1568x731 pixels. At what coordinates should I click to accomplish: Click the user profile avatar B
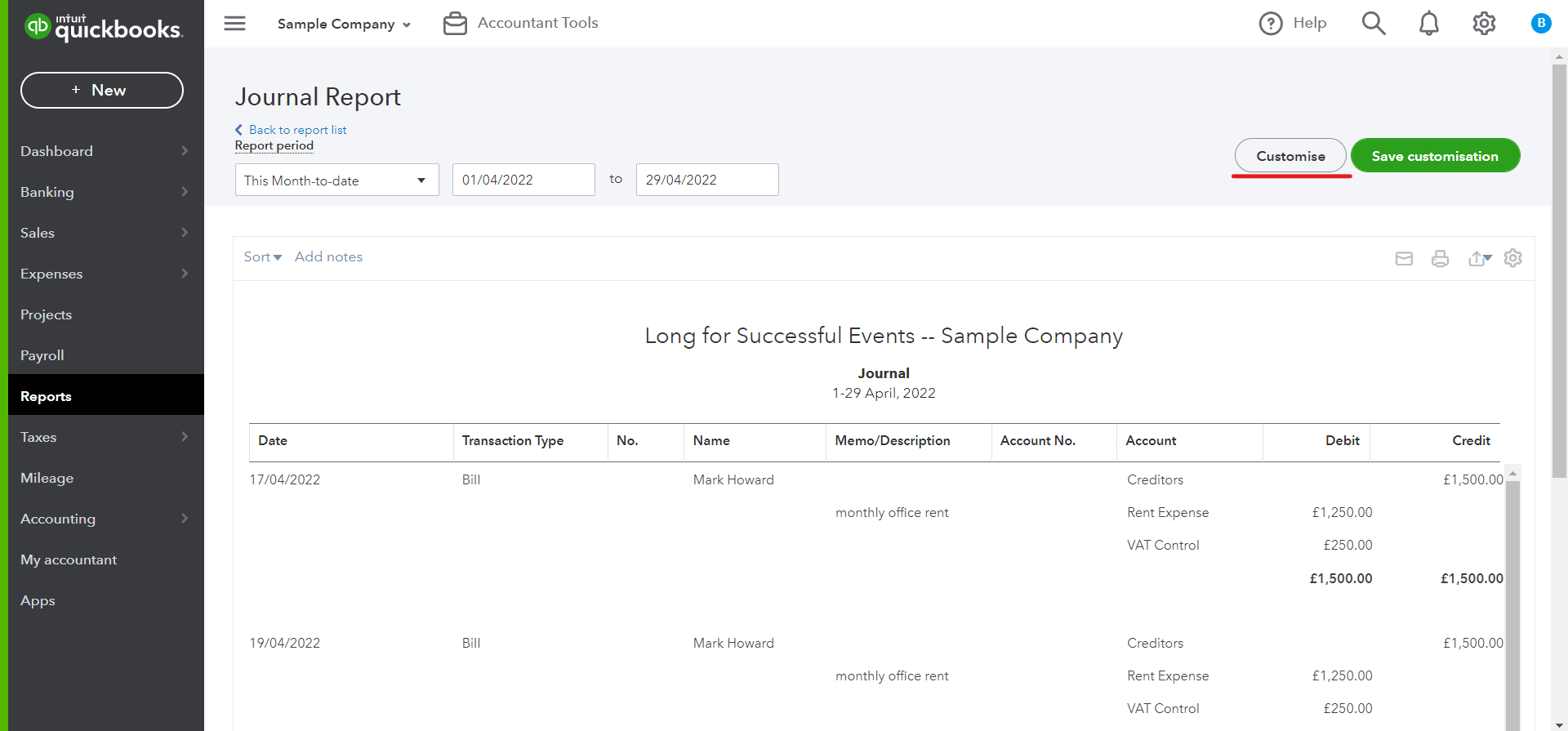click(x=1541, y=23)
